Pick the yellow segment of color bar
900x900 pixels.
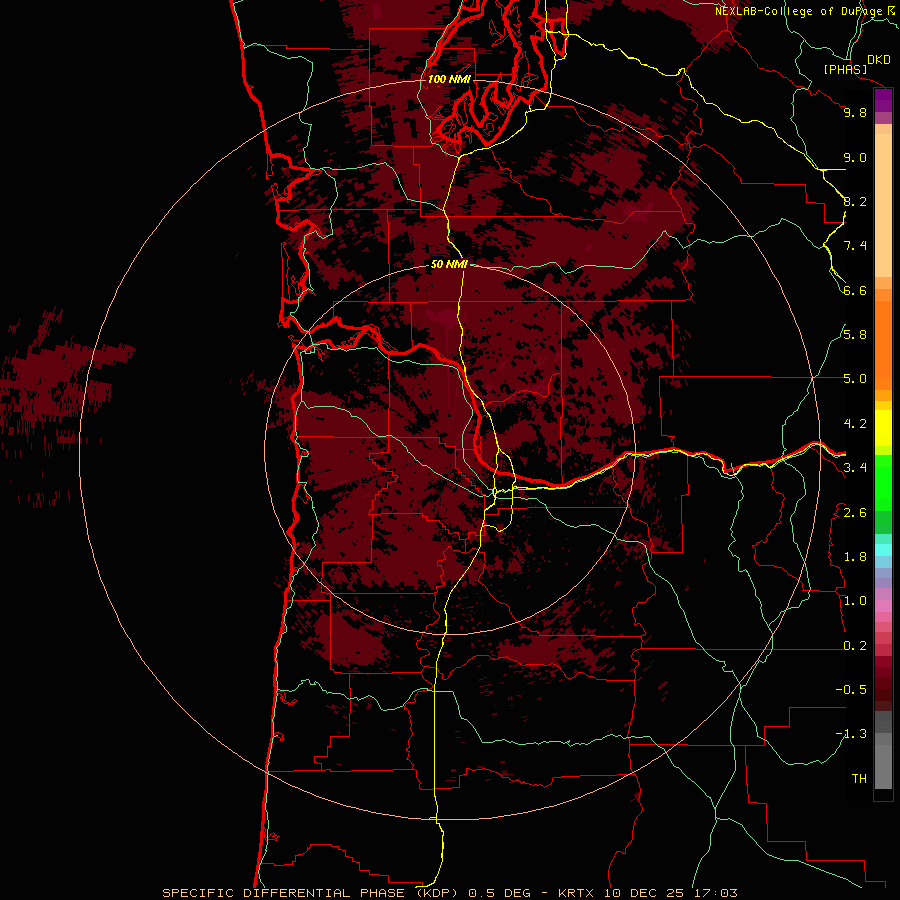click(883, 428)
